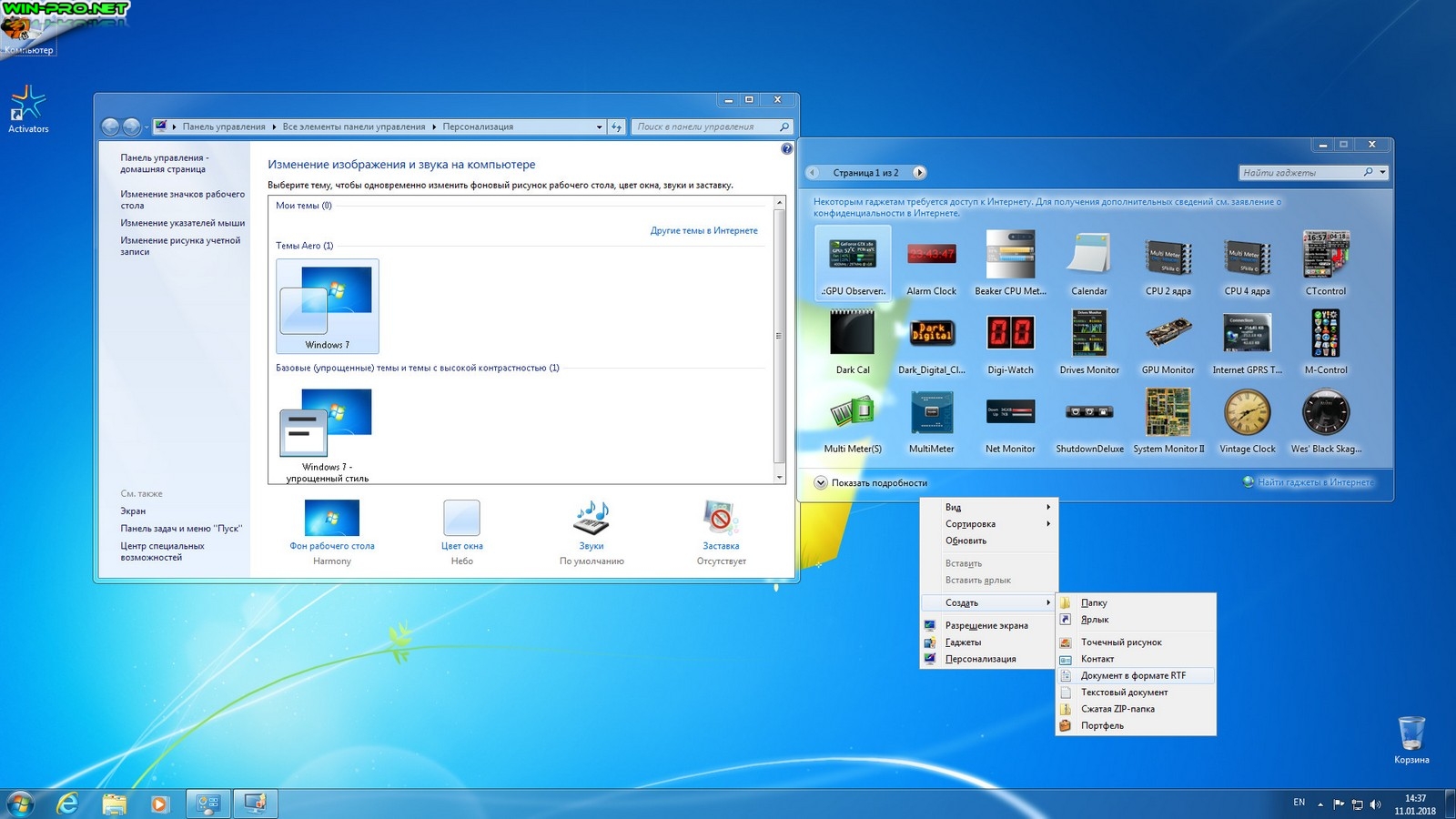1456x819 pixels.
Task: Open Фон рабочего стола settings
Action: (x=332, y=532)
